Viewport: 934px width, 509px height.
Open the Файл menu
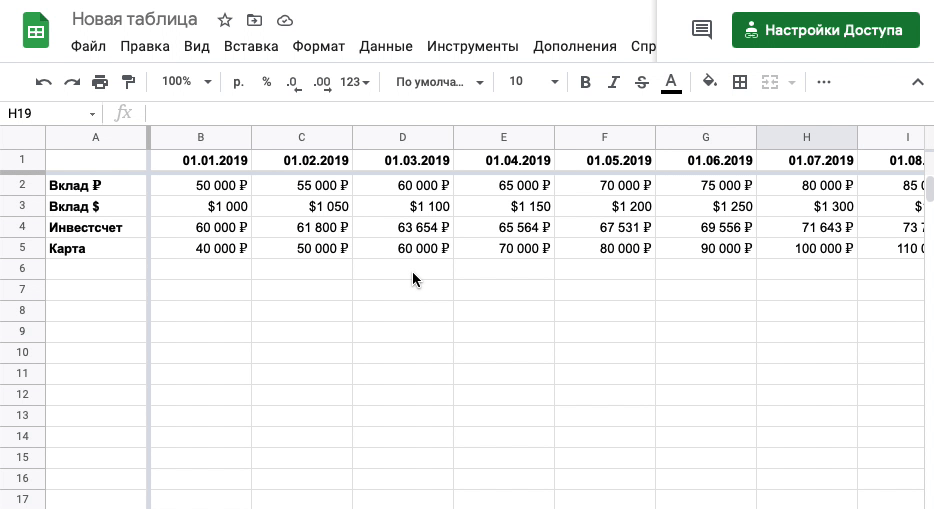click(x=88, y=46)
